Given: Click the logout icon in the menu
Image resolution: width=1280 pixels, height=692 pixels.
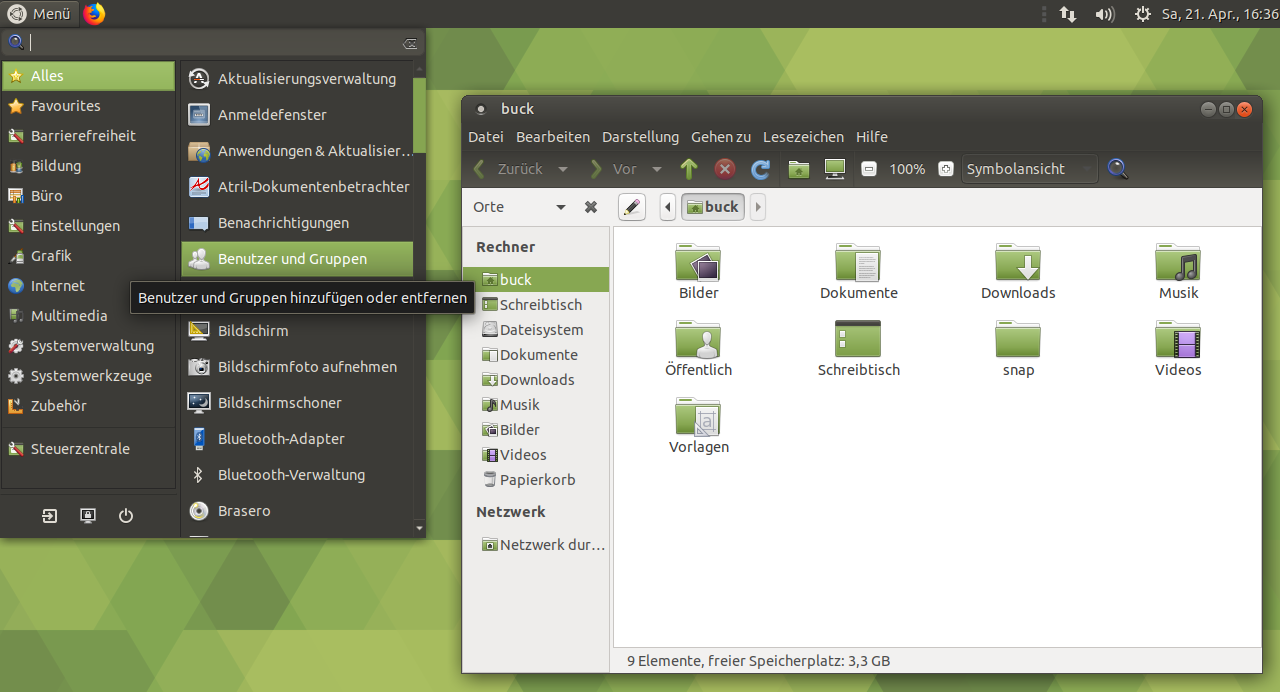Looking at the screenshot, I should pyautogui.click(x=50, y=516).
